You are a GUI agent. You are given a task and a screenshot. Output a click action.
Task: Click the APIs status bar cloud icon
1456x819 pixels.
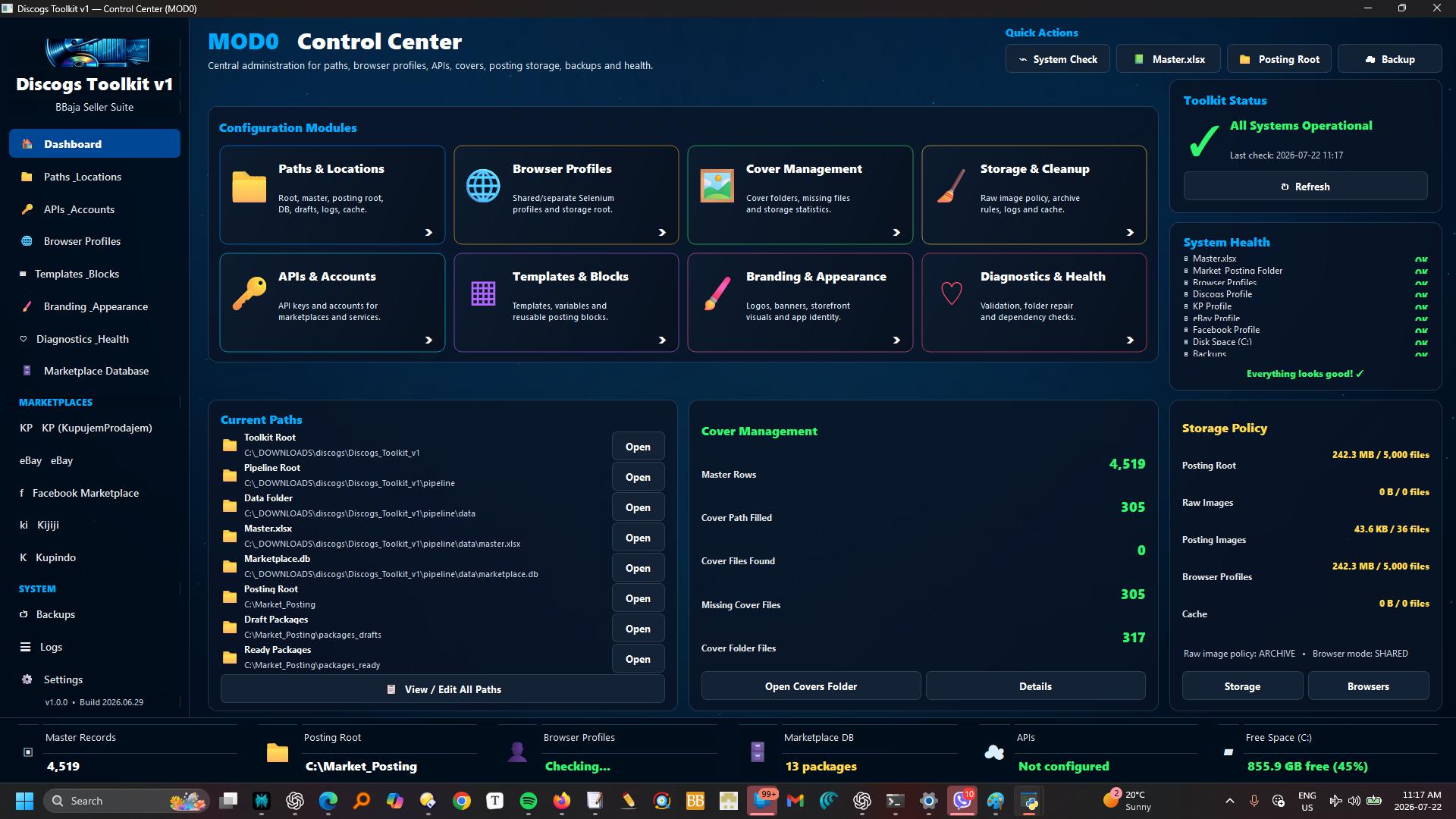pos(993,752)
